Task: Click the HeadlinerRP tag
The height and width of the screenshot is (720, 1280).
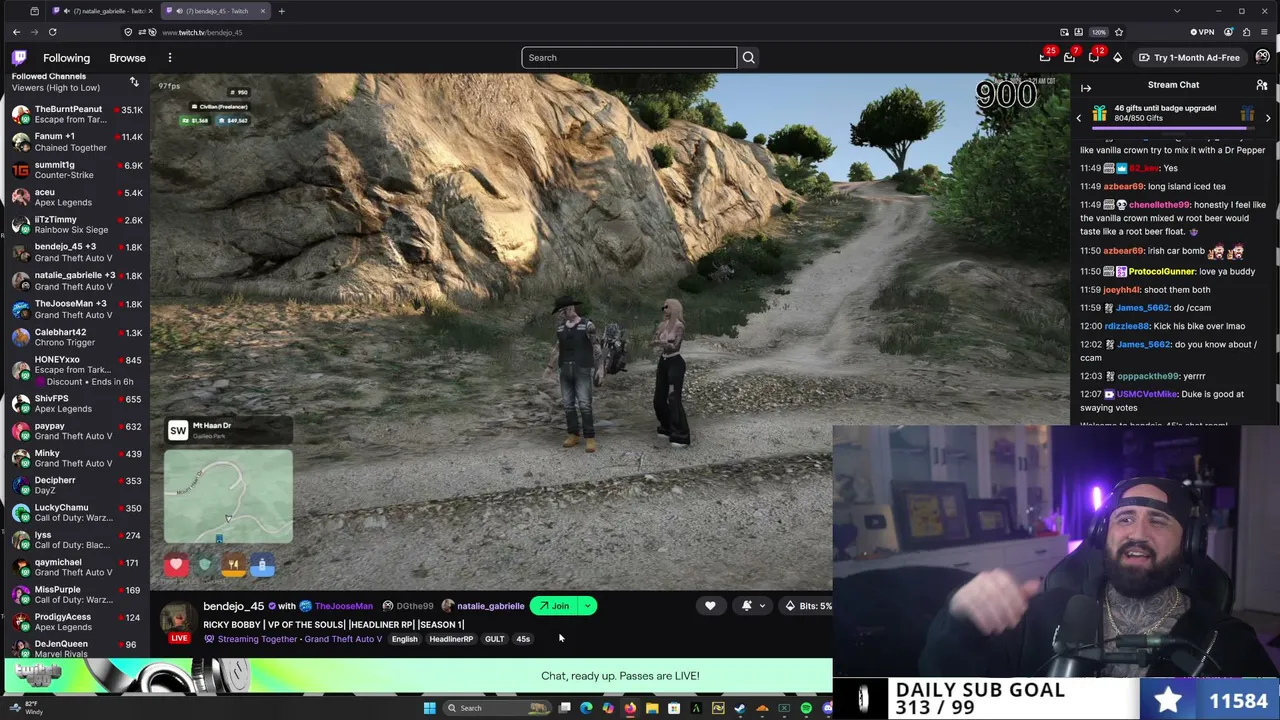Action: click(x=451, y=639)
